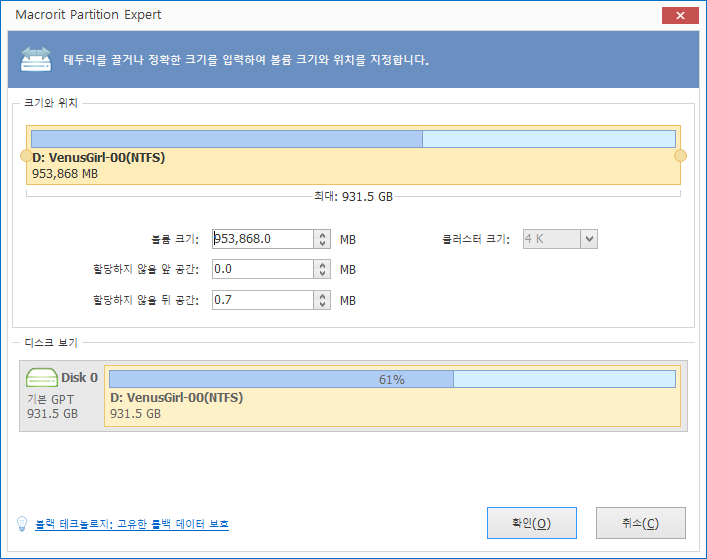
Task: Click the 클러스터 크기 label
Action: point(476,239)
